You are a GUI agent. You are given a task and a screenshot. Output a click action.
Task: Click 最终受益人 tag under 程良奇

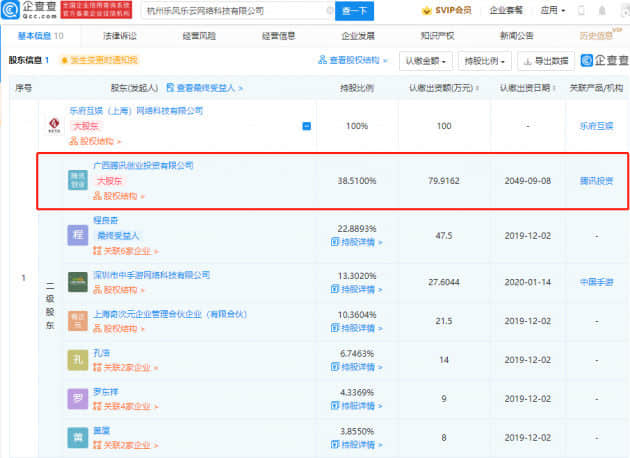(118, 236)
